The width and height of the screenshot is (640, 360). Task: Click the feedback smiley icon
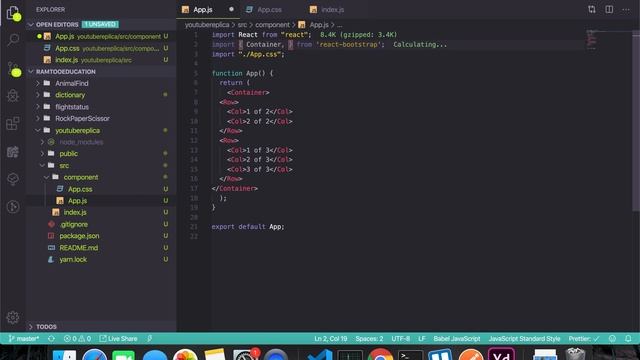pyautogui.click(x=612, y=338)
